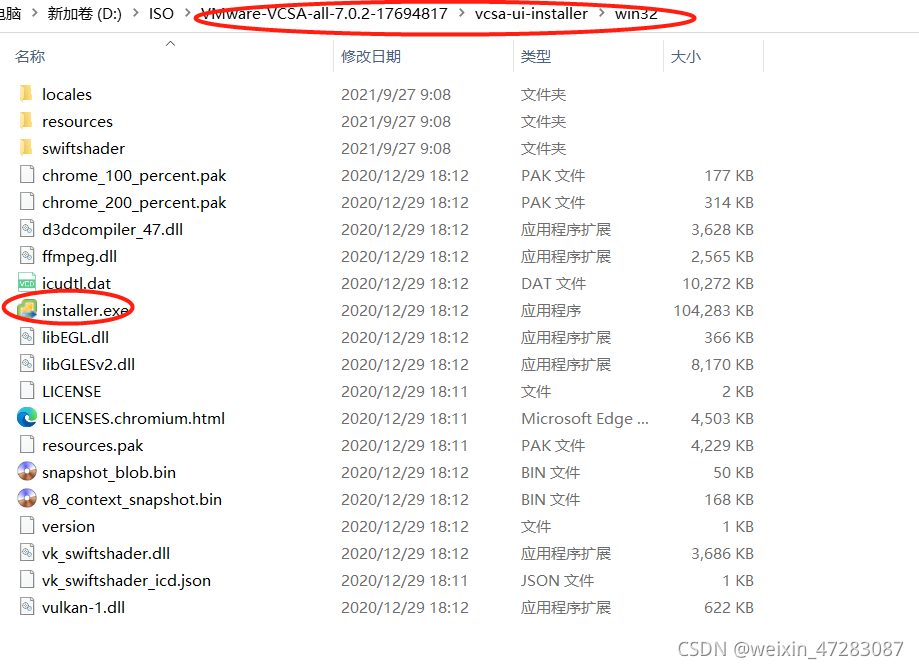Expand chevron after VMware-VCSA-all-7.0.2-17694817

pyautogui.click(x=461, y=13)
